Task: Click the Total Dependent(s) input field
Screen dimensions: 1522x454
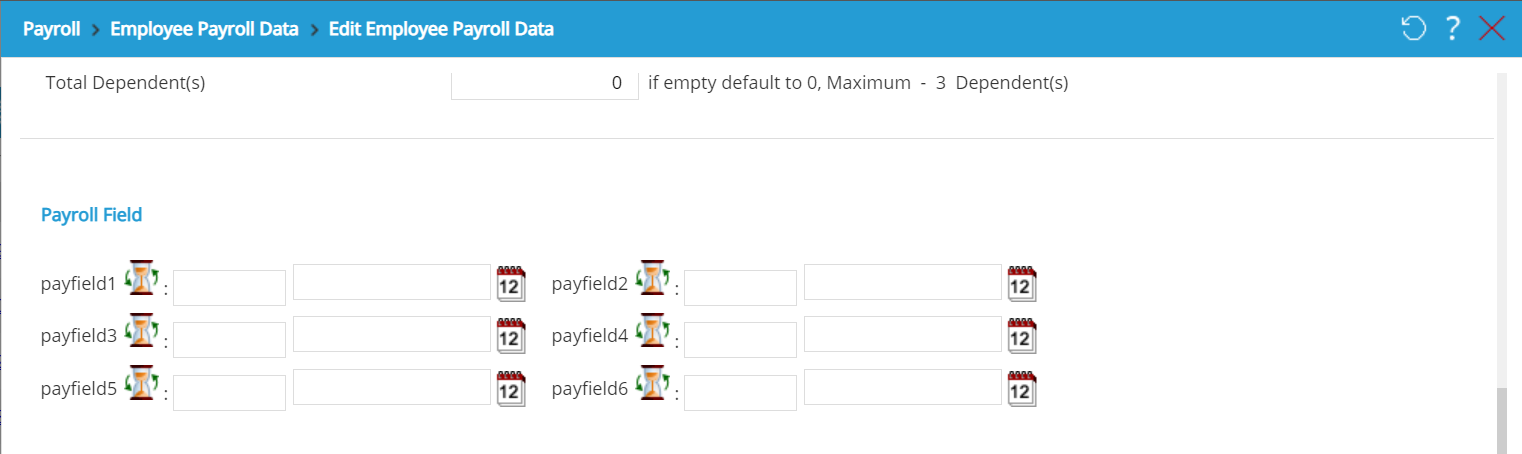Action: (x=545, y=84)
